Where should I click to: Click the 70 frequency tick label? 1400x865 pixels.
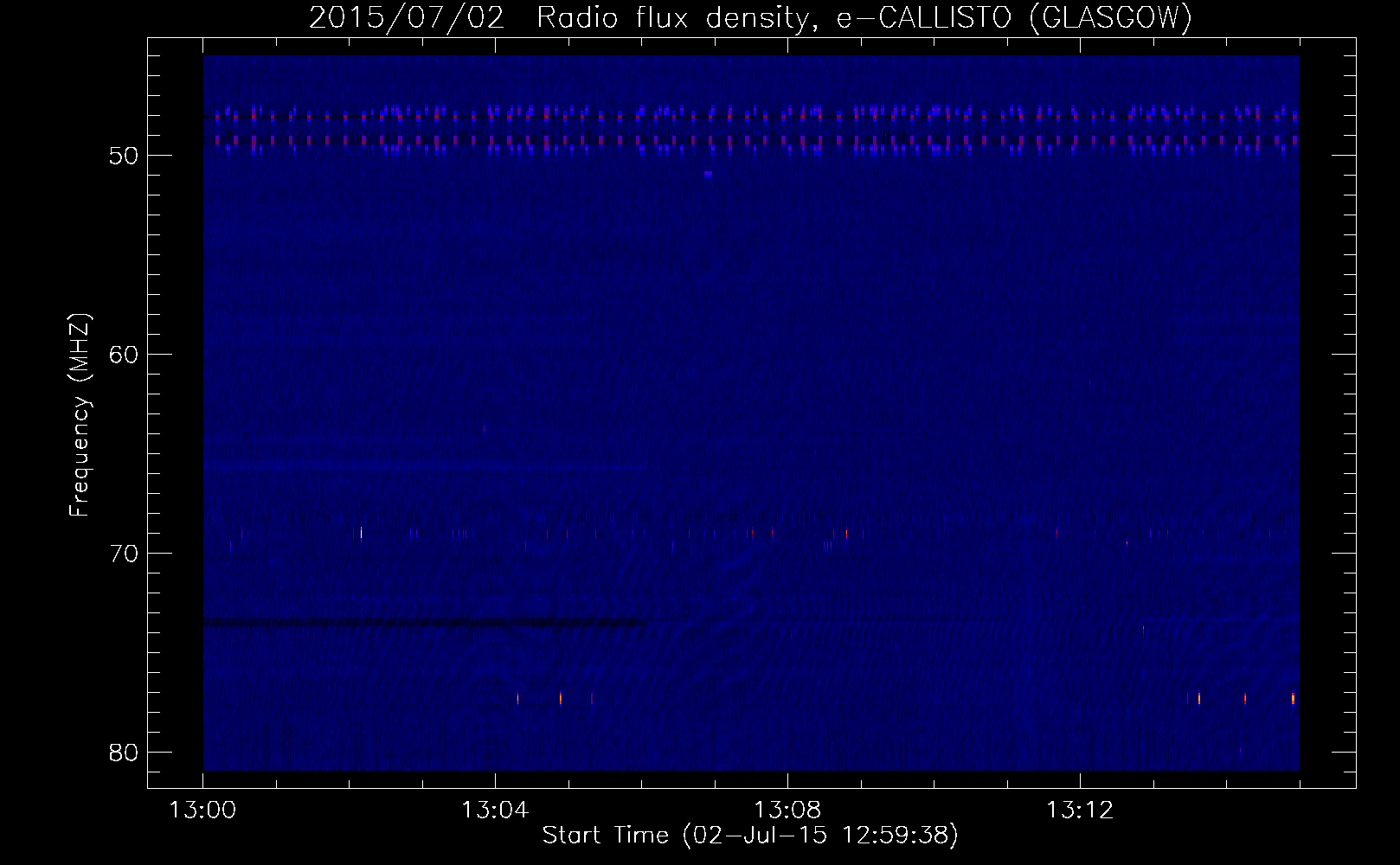[124, 554]
